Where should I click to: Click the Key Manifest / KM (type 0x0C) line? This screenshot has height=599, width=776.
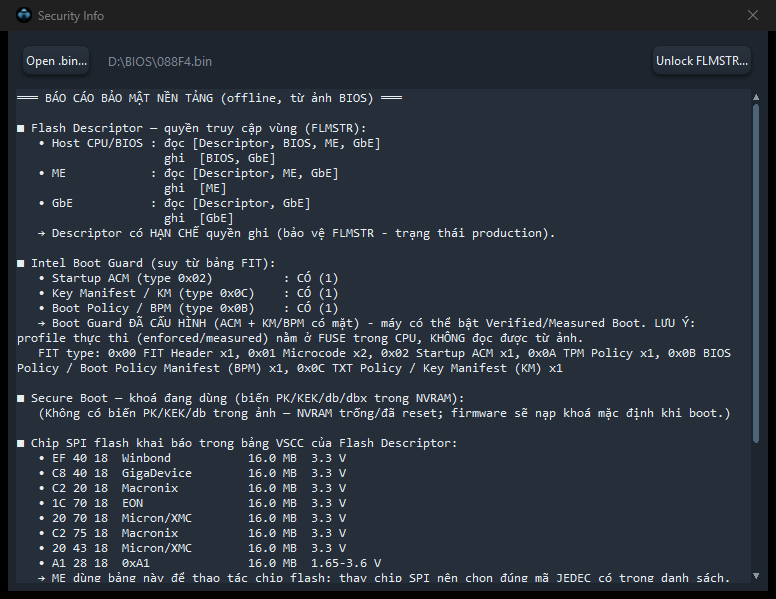(189, 293)
